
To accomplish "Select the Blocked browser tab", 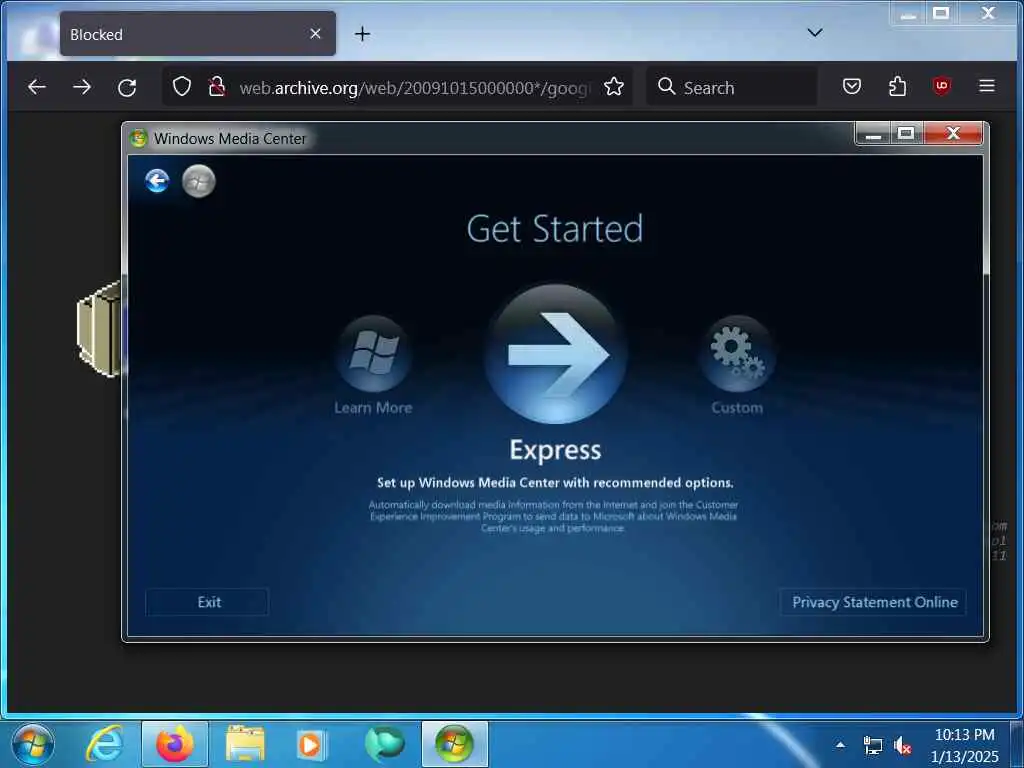I will pyautogui.click(x=198, y=33).
